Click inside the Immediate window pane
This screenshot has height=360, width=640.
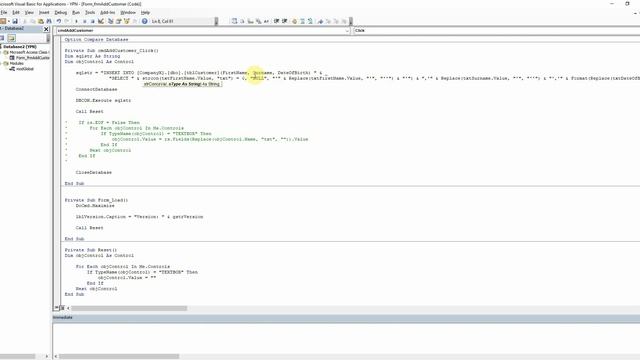click(x=346, y=337)
